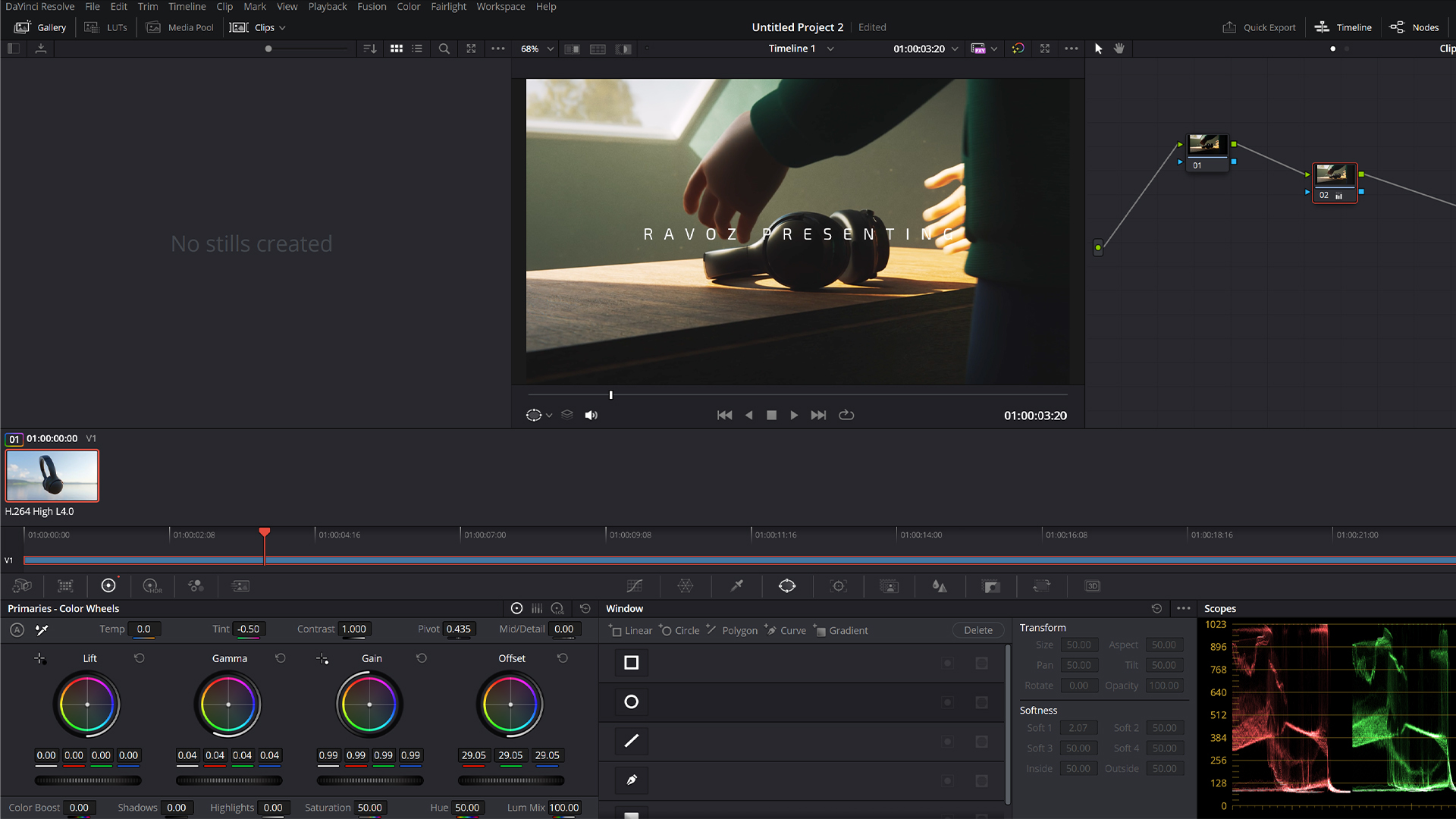Open the Key palette
The image size is (1456, 819).
tap(990, 585)
